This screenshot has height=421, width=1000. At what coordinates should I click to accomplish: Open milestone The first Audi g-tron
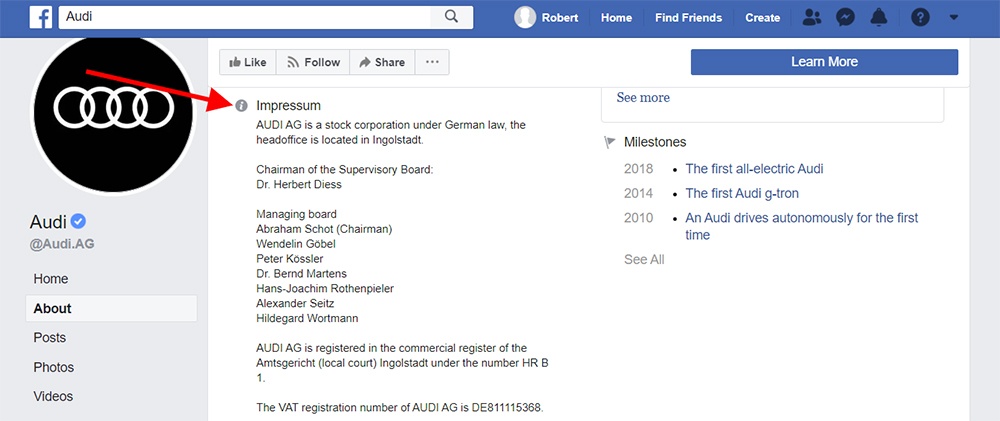(742, 193)
